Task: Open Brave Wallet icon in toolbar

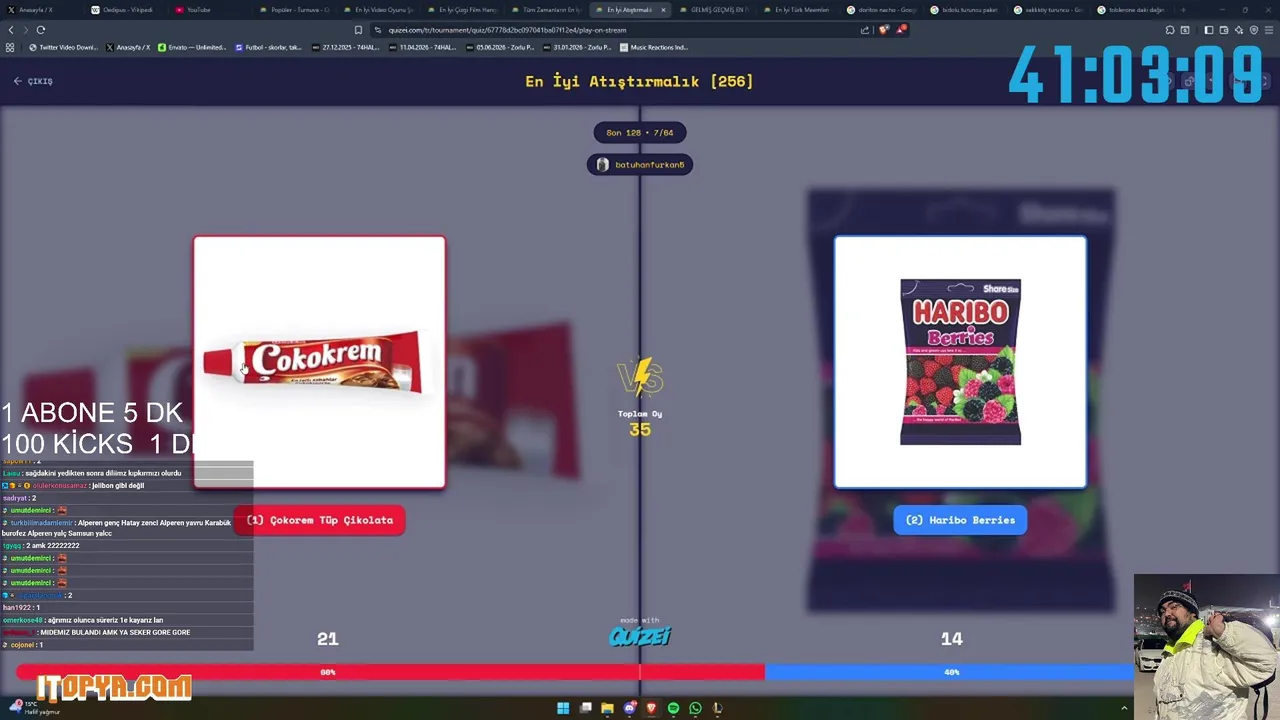Action: [x=1224, y=30]
